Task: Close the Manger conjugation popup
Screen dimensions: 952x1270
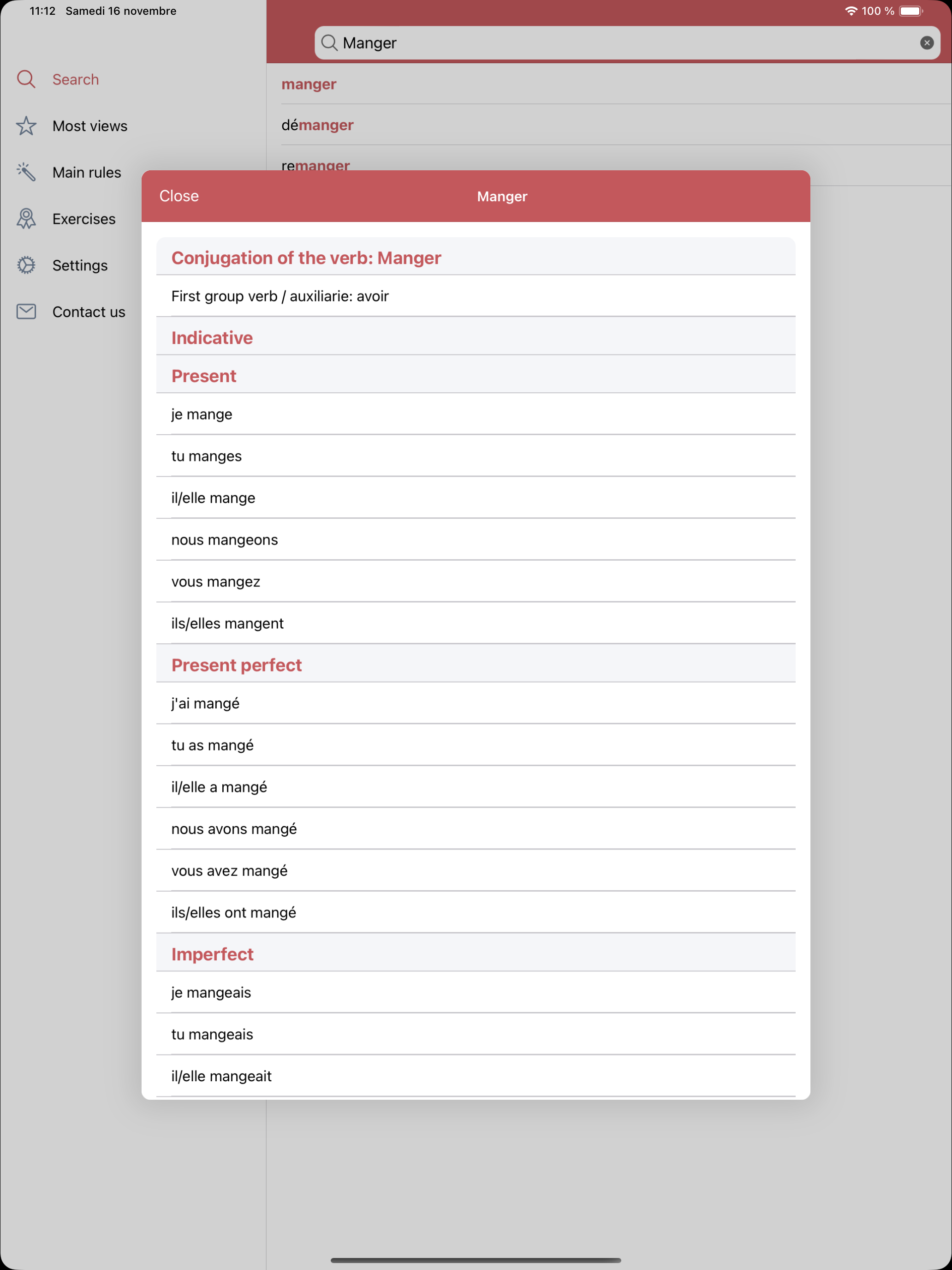Action: (179, 196)
